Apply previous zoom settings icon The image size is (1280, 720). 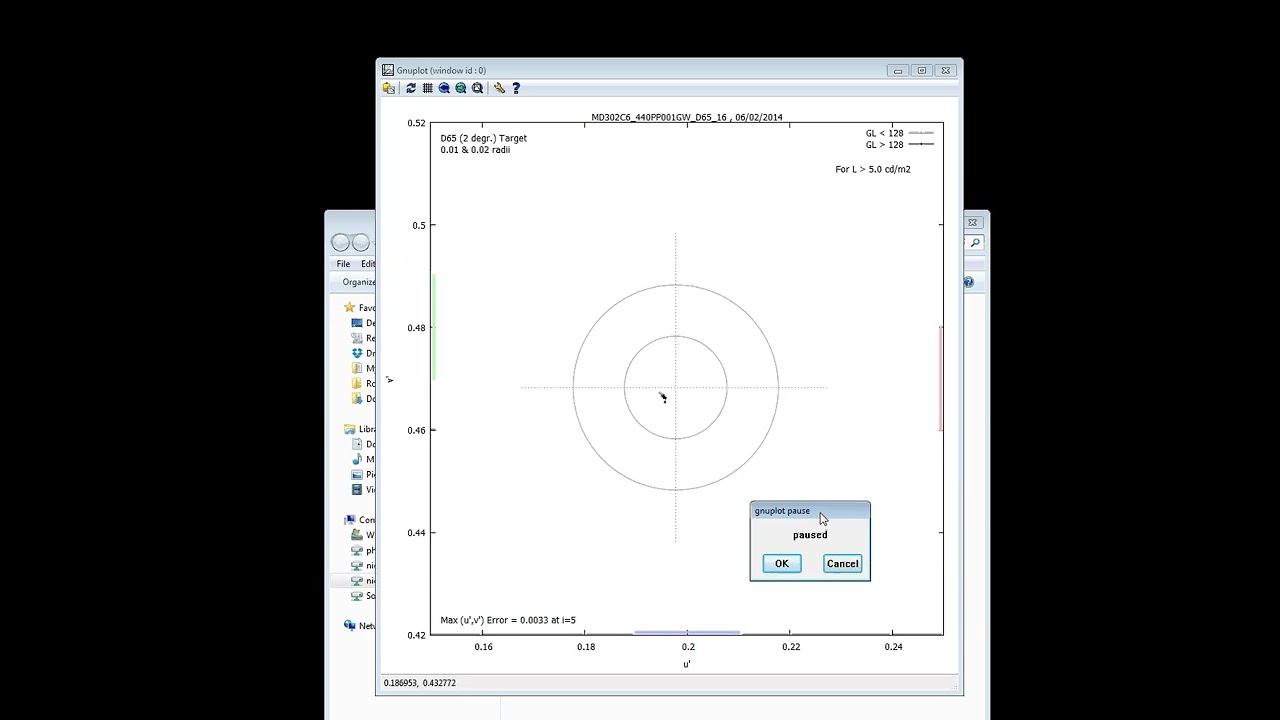click(444, 88)
